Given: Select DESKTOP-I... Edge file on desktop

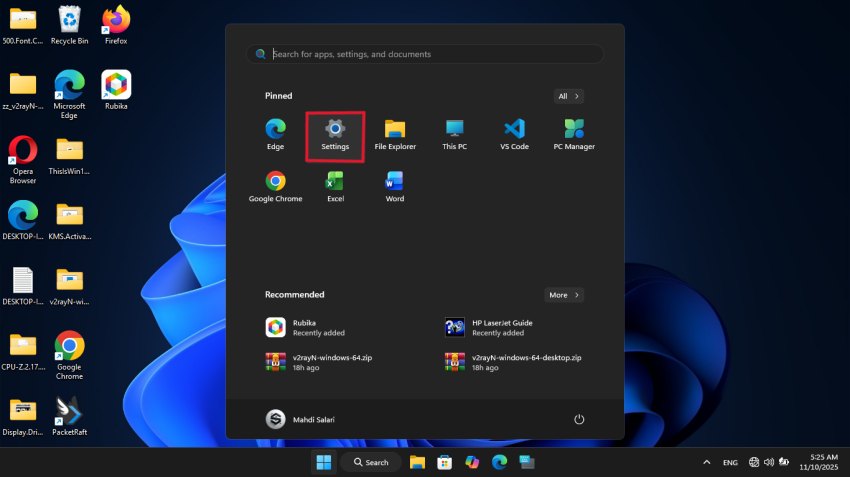Looking at the screenshot, I should click(x=23, y=220).
